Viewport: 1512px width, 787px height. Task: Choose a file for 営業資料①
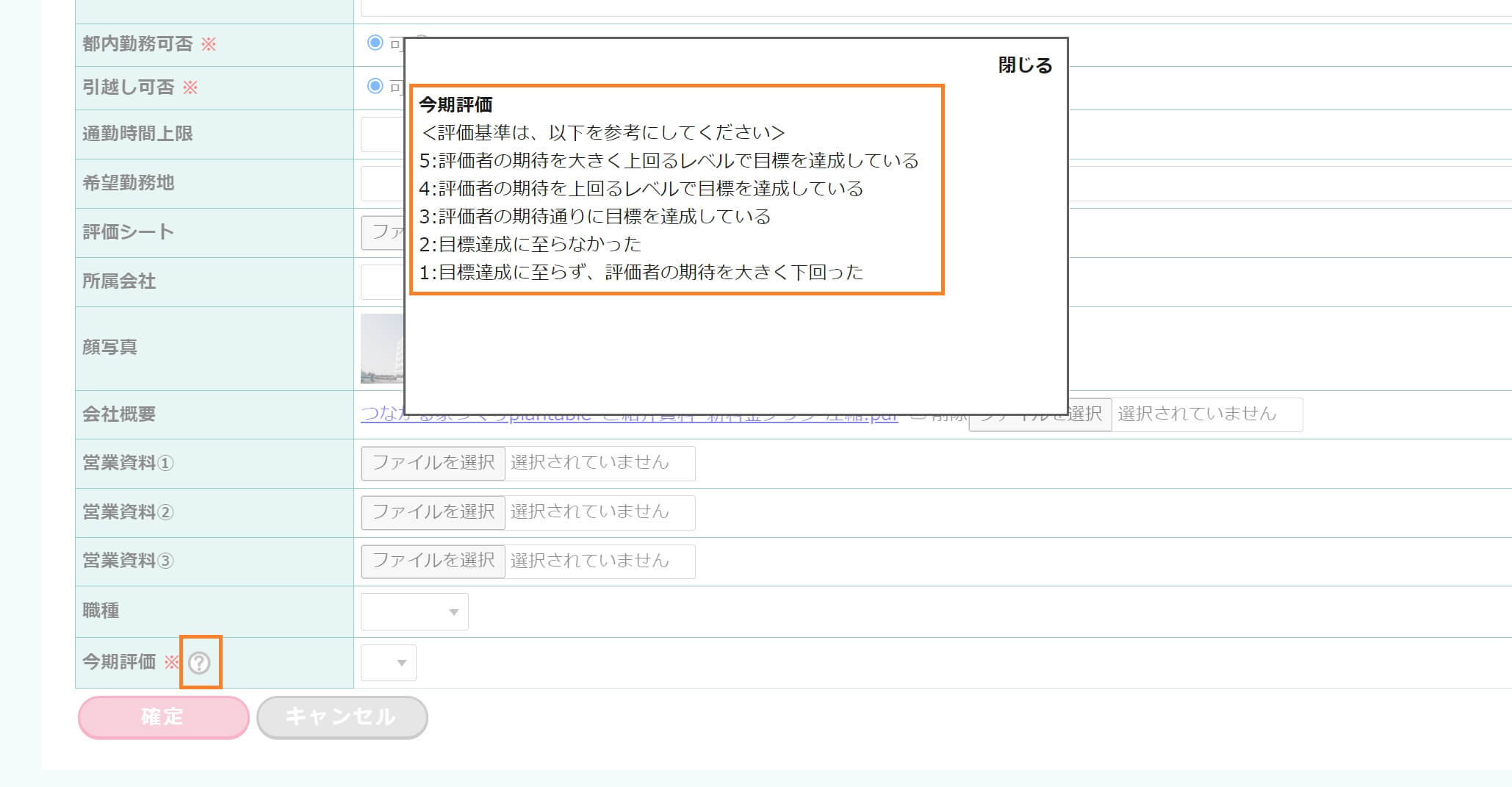433,463
